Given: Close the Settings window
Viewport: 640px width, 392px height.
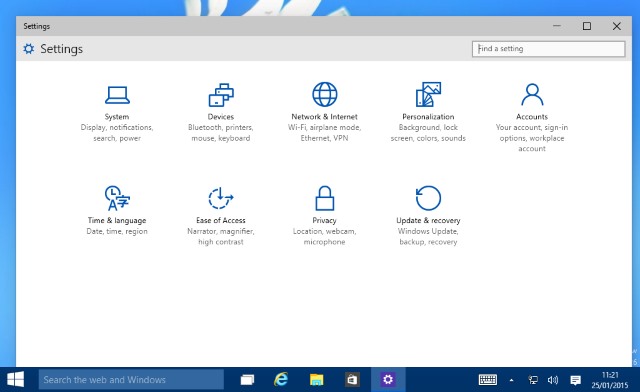Looking at the screenshot, I should click(617, 26).
